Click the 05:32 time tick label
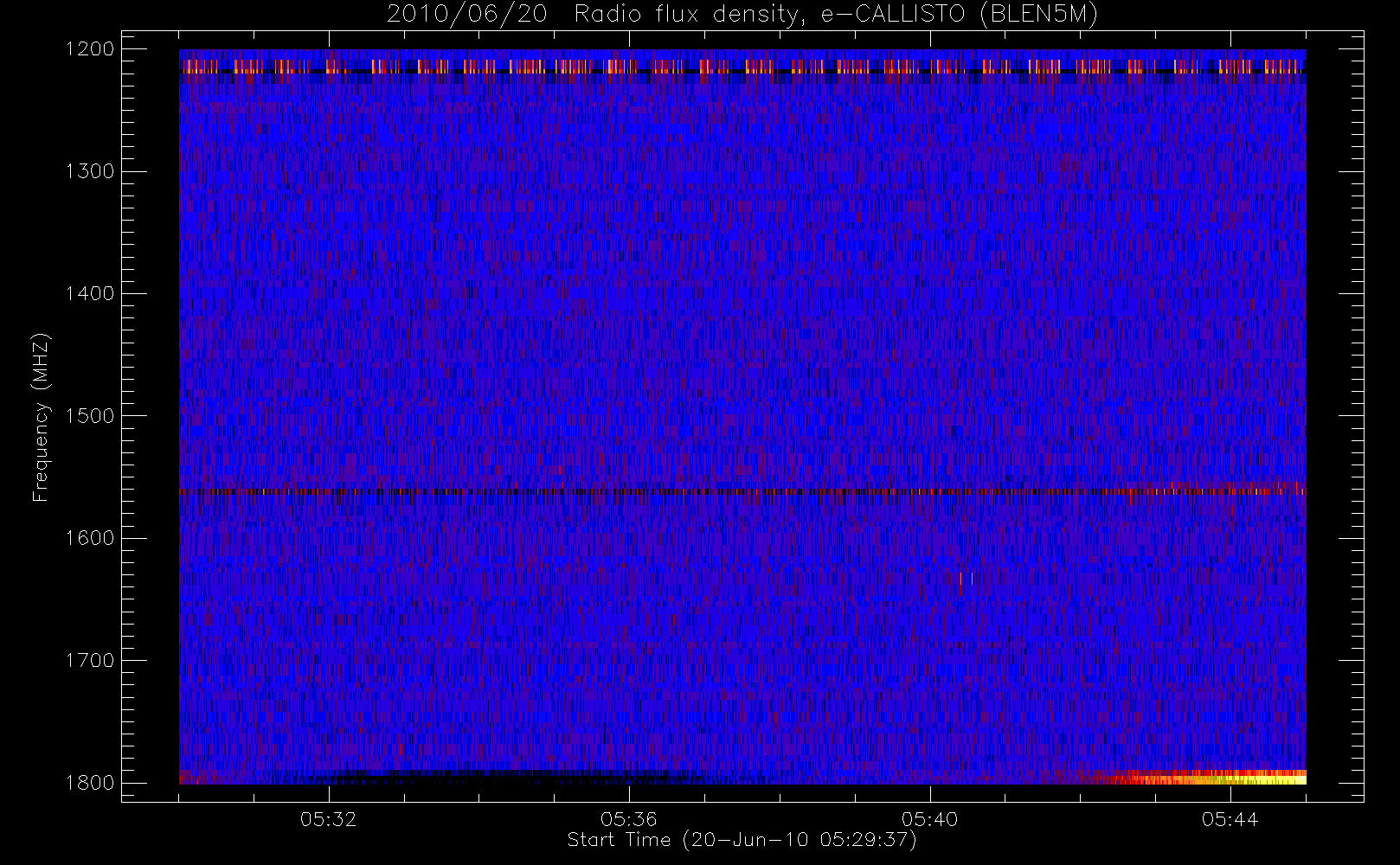Image resolution: width=1400 pixels, height=865 pixels. pyautogui.click(x=329, y=819)
